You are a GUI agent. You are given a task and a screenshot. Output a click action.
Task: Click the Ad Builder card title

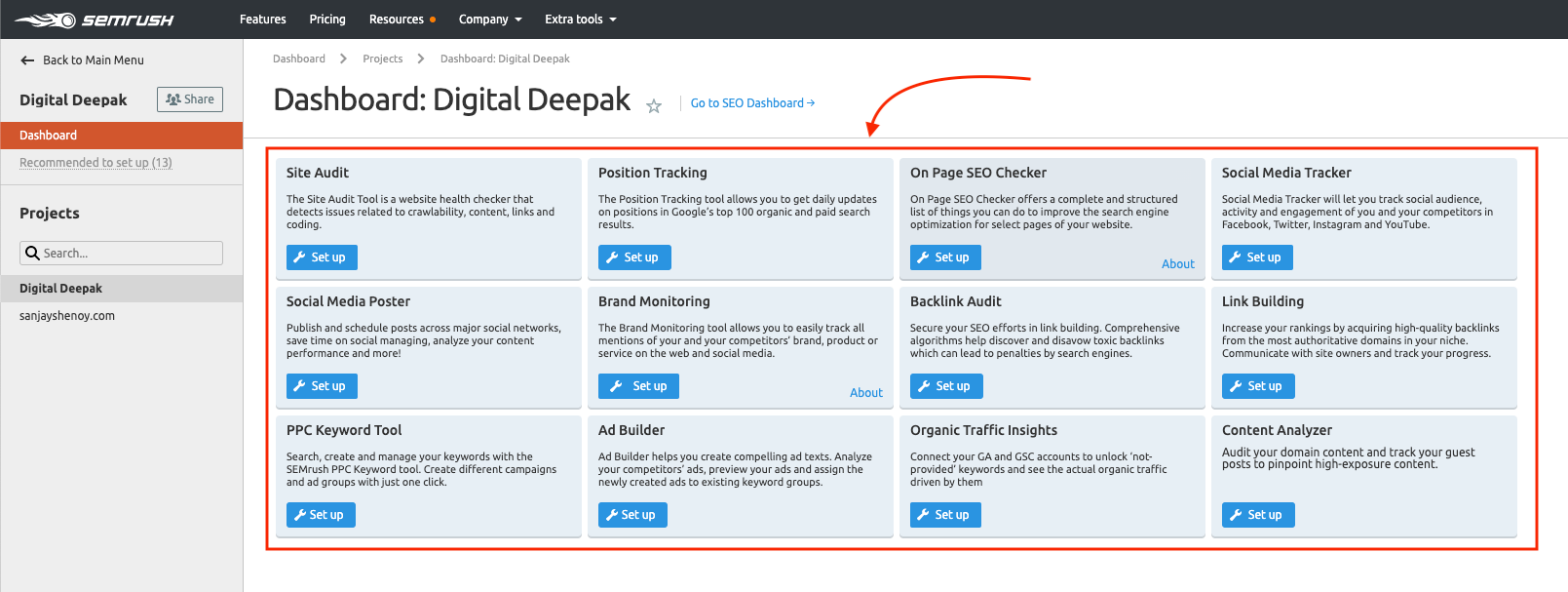pos(631,430)
